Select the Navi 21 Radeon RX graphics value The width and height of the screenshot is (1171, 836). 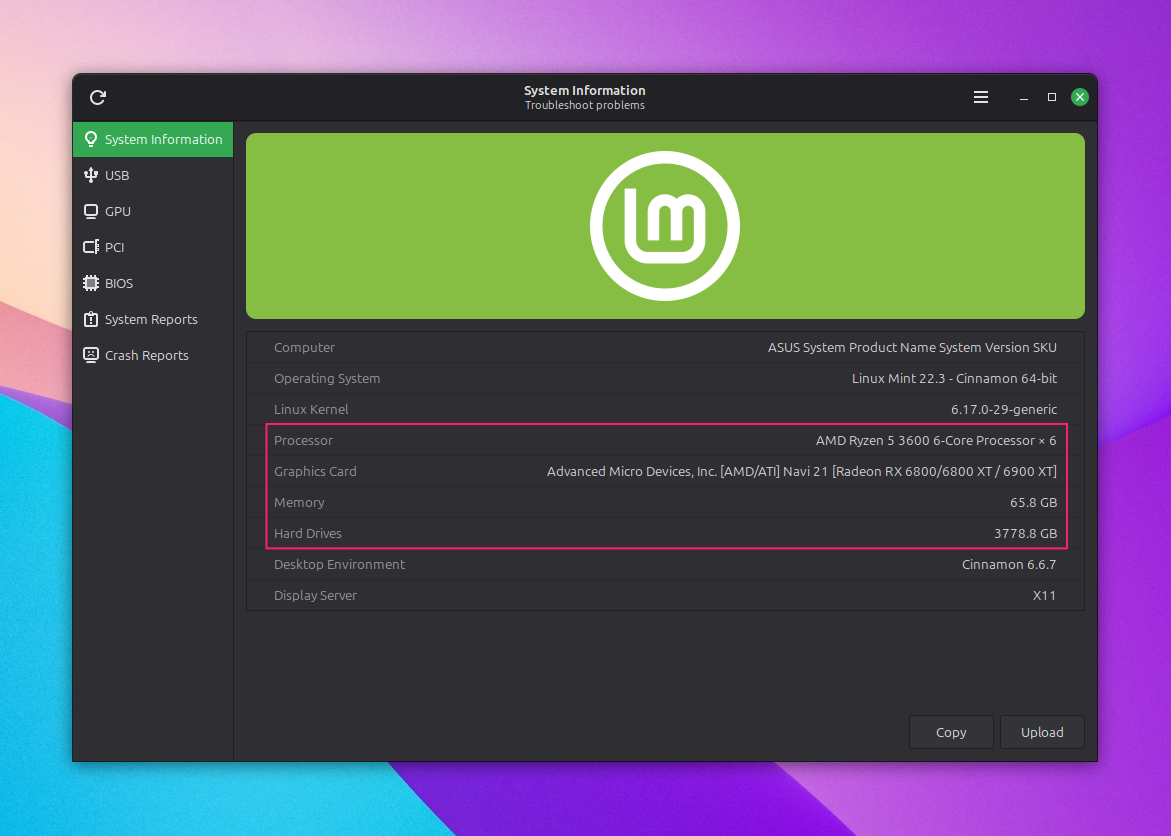pyautogui.click(x=802, y=471)
